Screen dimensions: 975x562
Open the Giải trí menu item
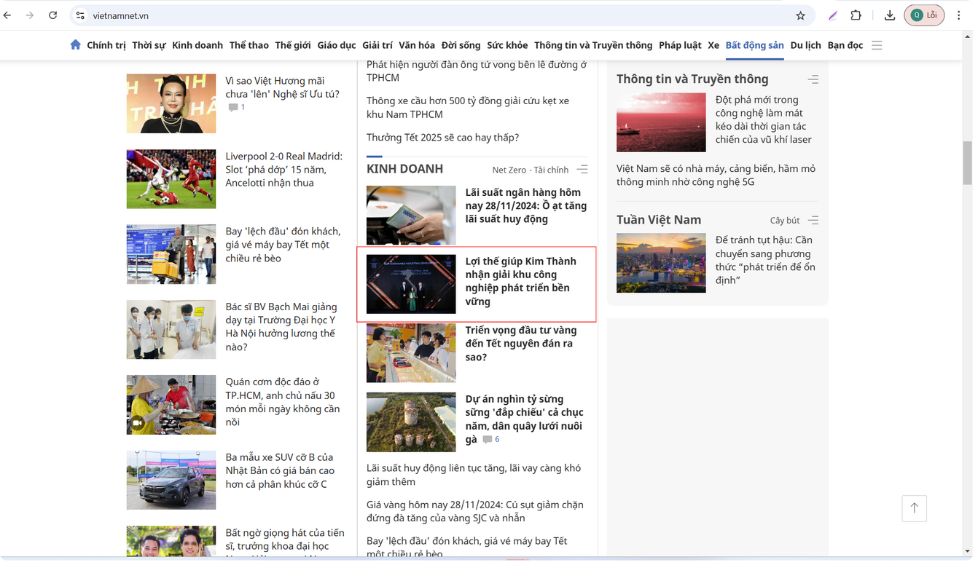click(x=377, y=45)
